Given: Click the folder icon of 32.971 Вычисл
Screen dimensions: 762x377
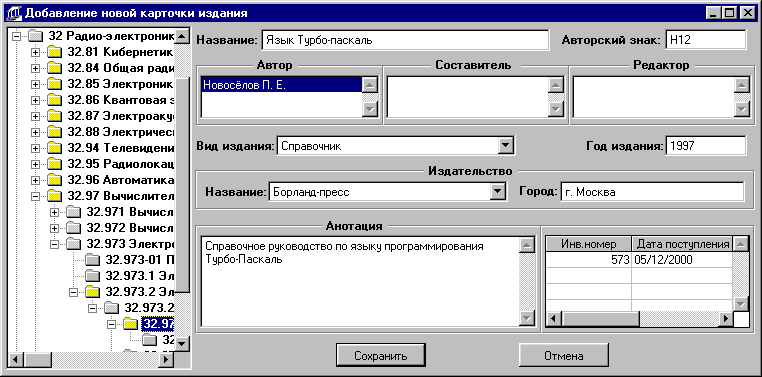Looking at the screenshot, I should (73, 212).
